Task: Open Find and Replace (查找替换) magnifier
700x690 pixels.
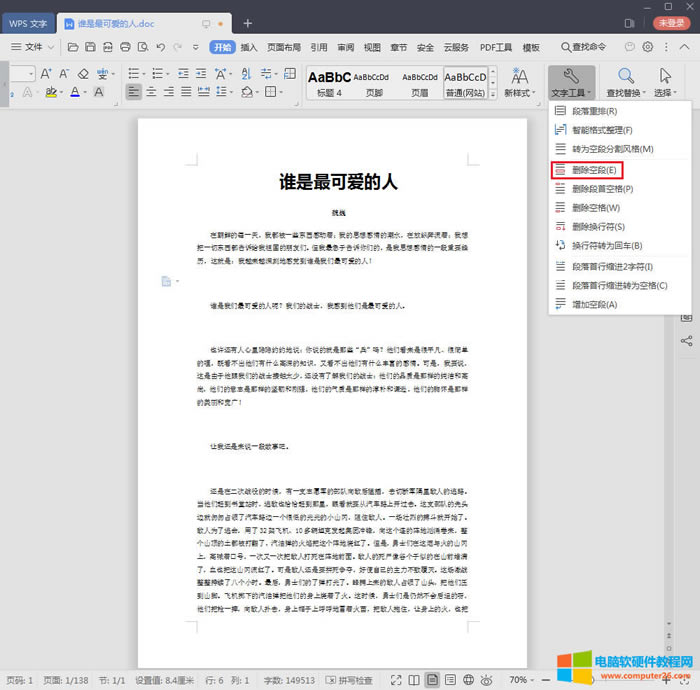Action: [x=626, y=76]
